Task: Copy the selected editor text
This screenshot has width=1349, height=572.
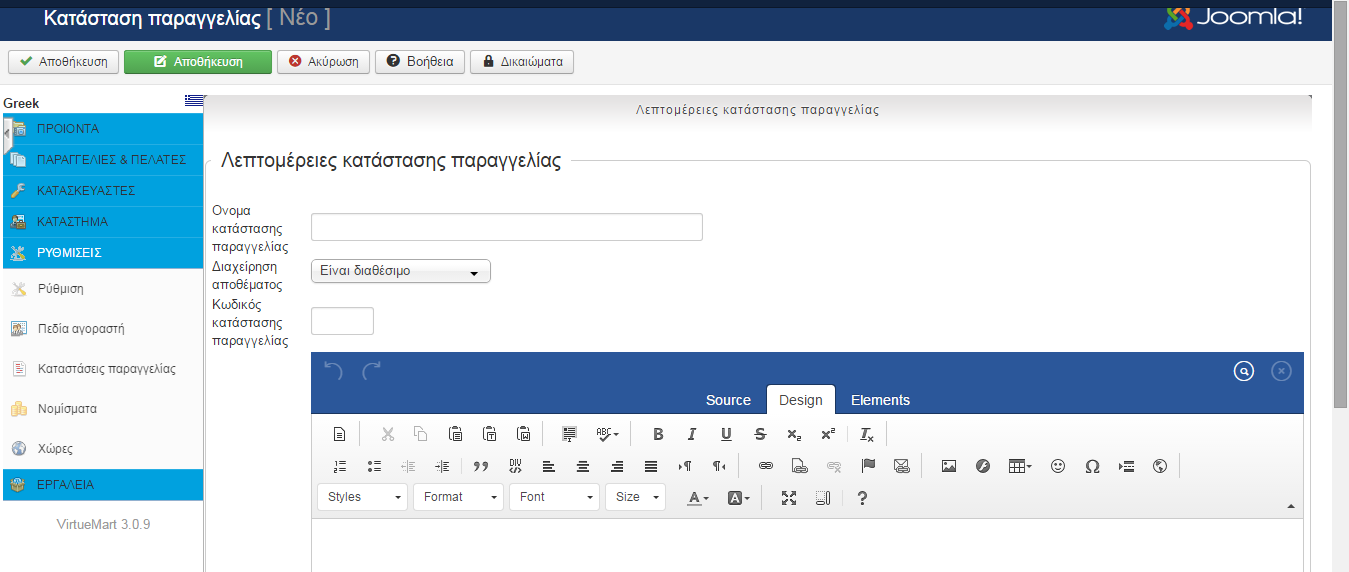Action: pyautogui.click(x=421, y=434)
